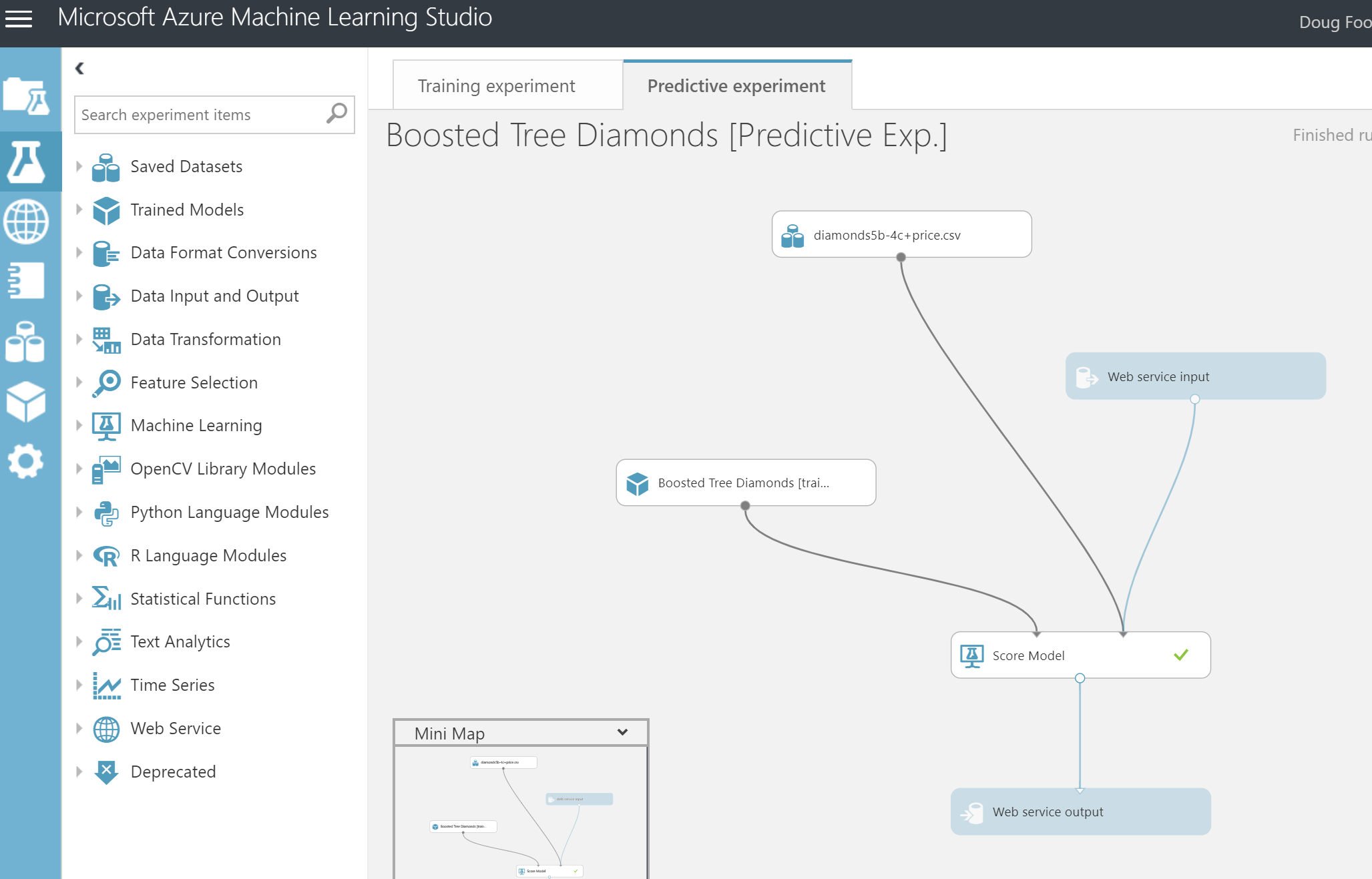Image resolution: width=1372 pixels, height=879 pixels.
Task: Click the Trained Models cube icon
Action: coord(106,210)
